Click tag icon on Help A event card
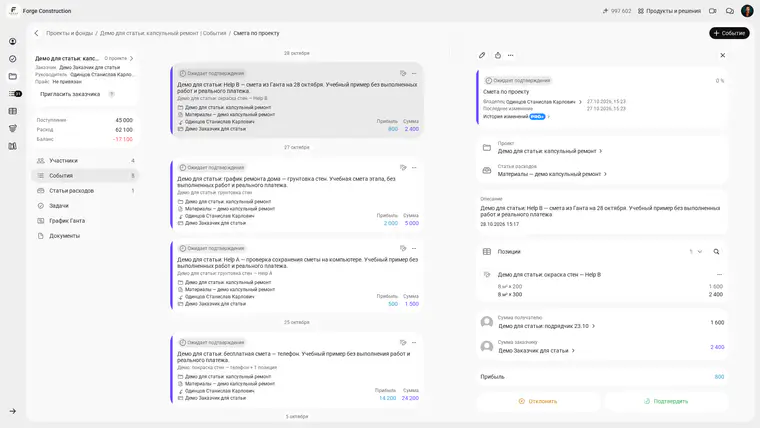 click(x=403, y=248)
